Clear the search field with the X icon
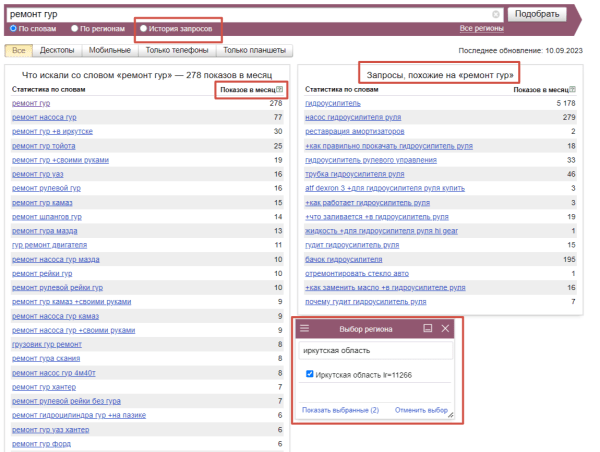Viewport: 600px width, 452px height. tap(496, 14)
